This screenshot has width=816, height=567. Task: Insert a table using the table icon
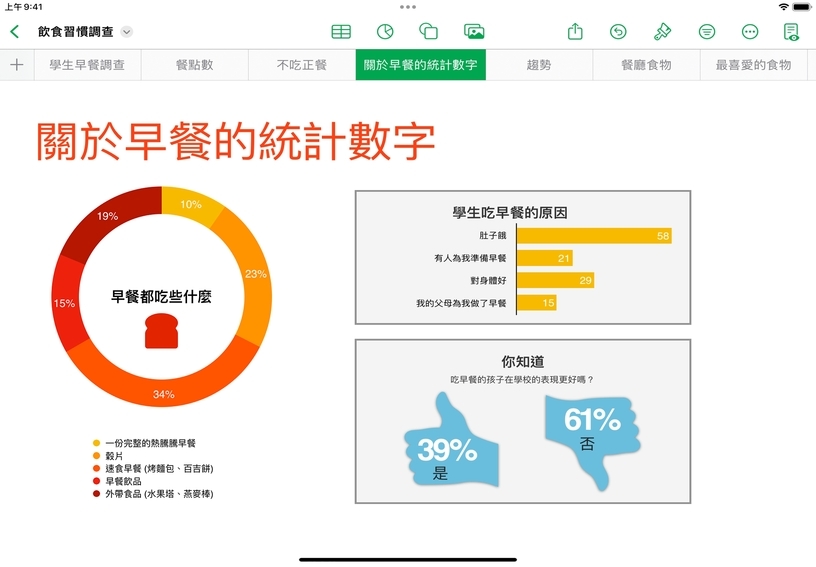341,31
